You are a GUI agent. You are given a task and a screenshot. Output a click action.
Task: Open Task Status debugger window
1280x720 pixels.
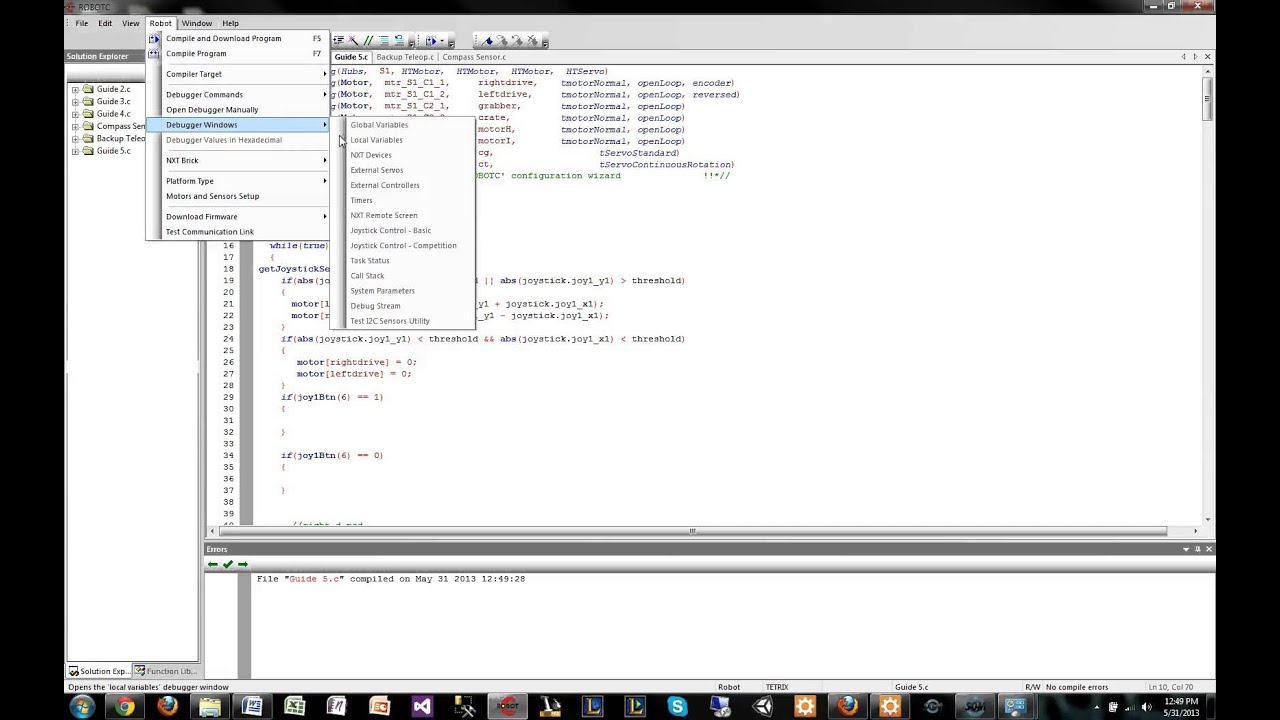[x=403, y=260]
